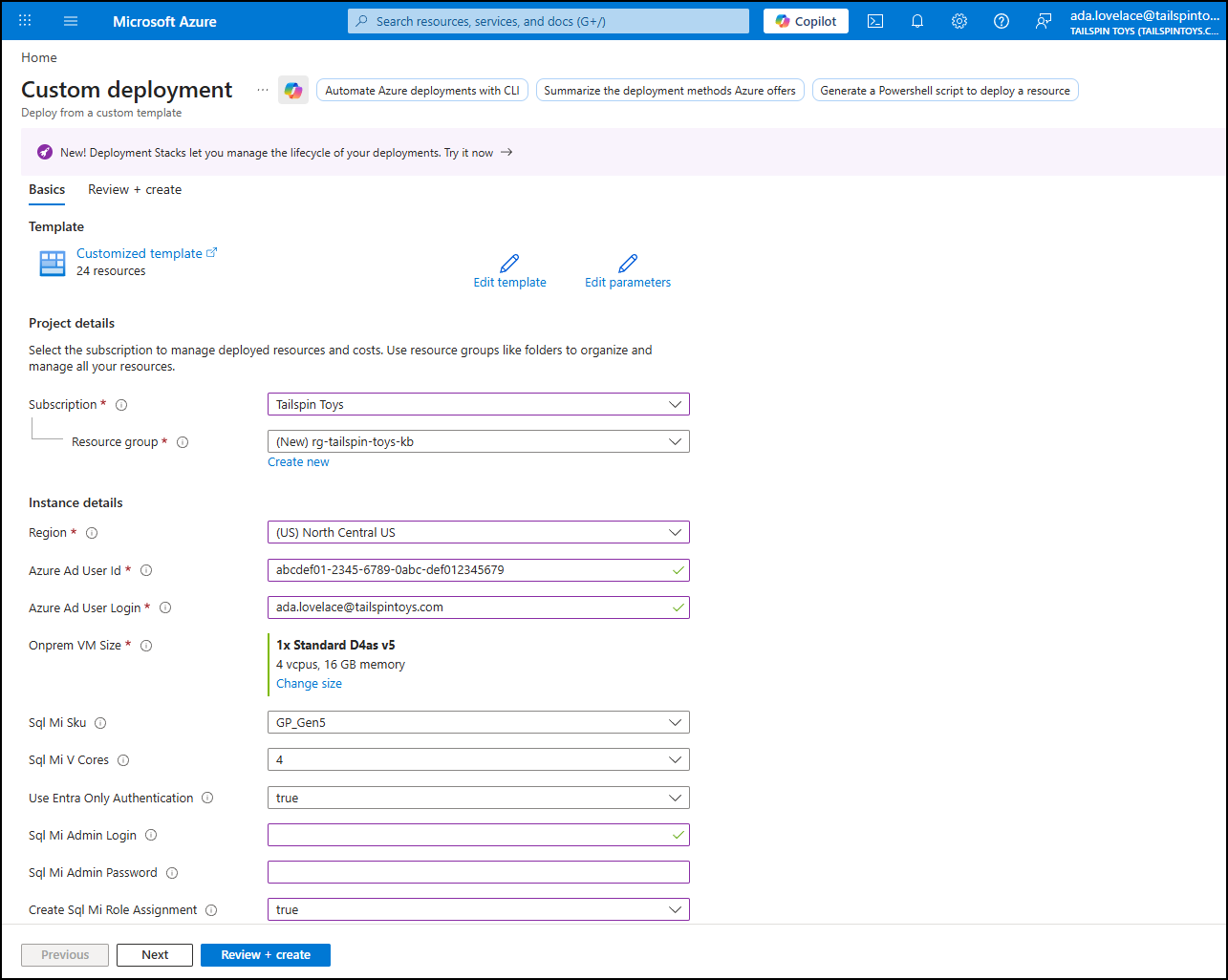Click the '1x Standard D4as v5' text

[335, 646]
